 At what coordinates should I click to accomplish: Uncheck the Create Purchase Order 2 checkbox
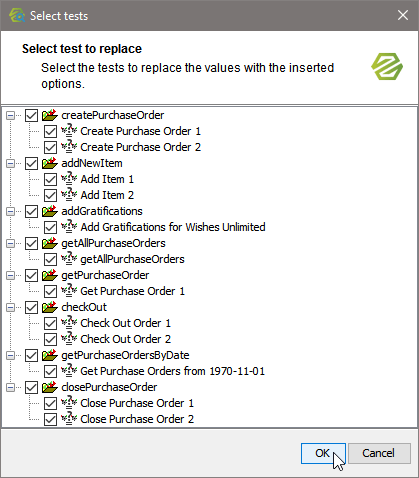(x=50, y=147)
